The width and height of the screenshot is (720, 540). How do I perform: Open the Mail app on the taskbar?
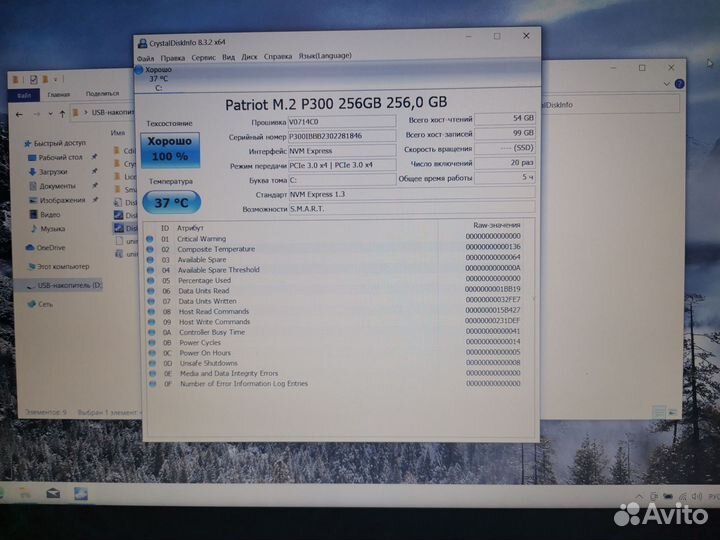tap(53, 494)
